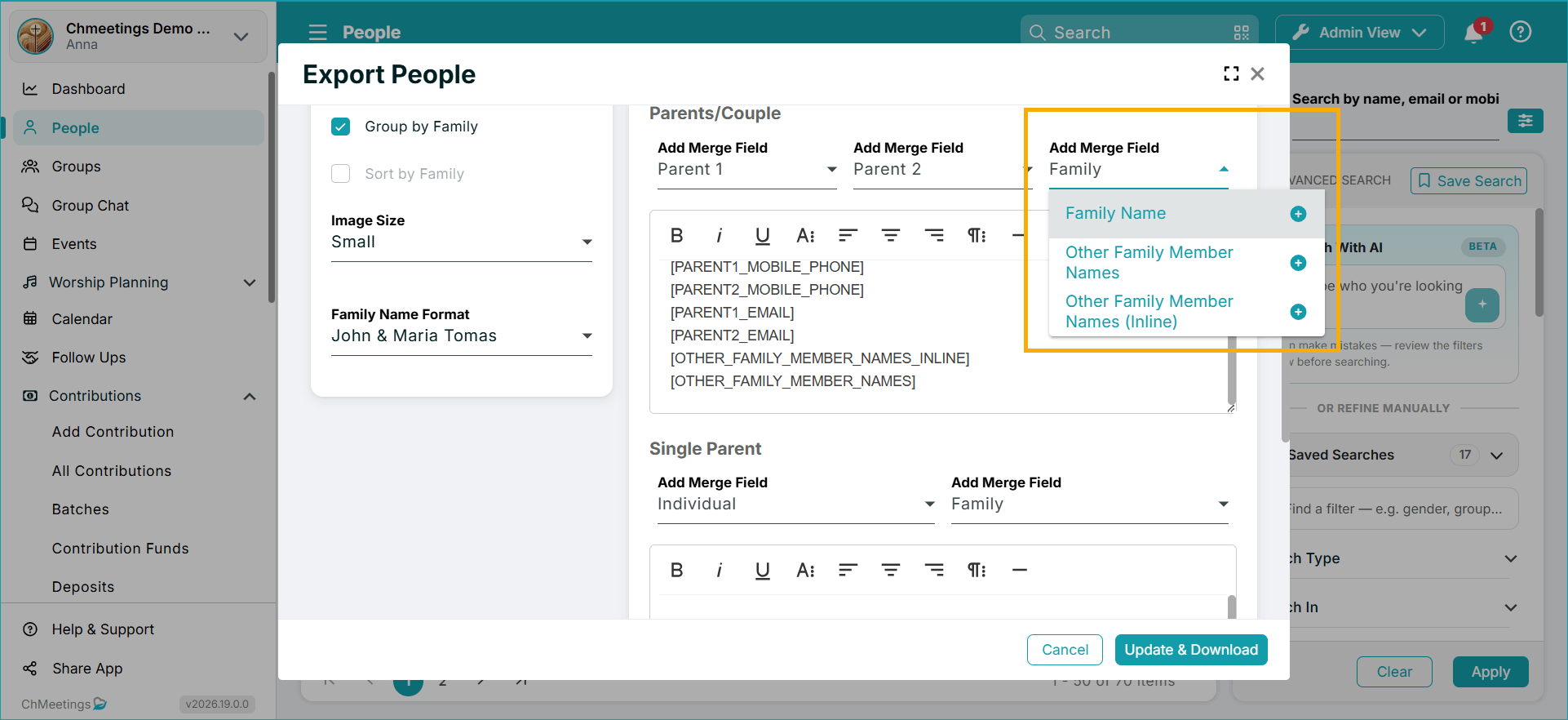Open Admin View dropdown
The width and height of the screenshot is (1568, 720).
pyautogui.click(x=1360, y=33)
